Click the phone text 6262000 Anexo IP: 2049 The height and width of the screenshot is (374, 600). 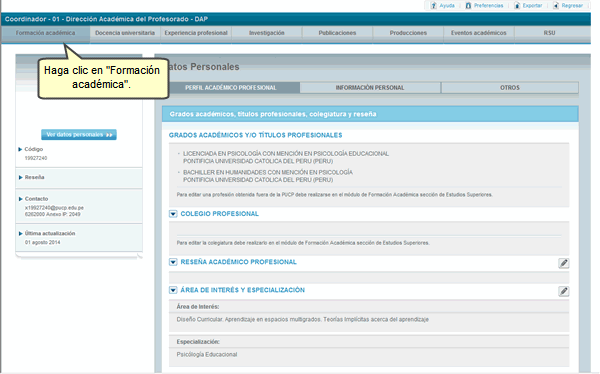53,214
